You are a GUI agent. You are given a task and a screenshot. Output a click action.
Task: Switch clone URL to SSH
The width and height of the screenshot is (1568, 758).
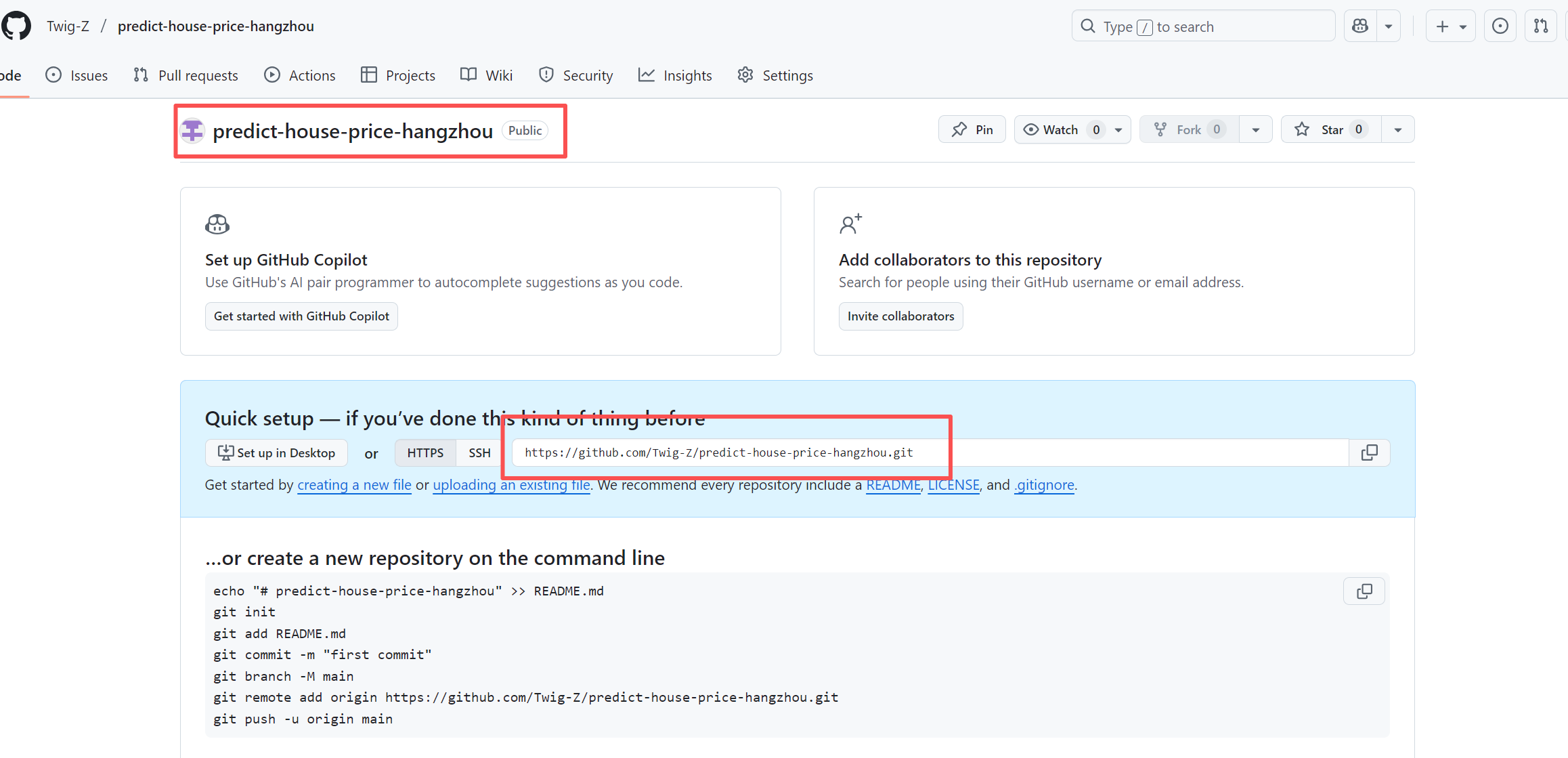pos(479,452)
